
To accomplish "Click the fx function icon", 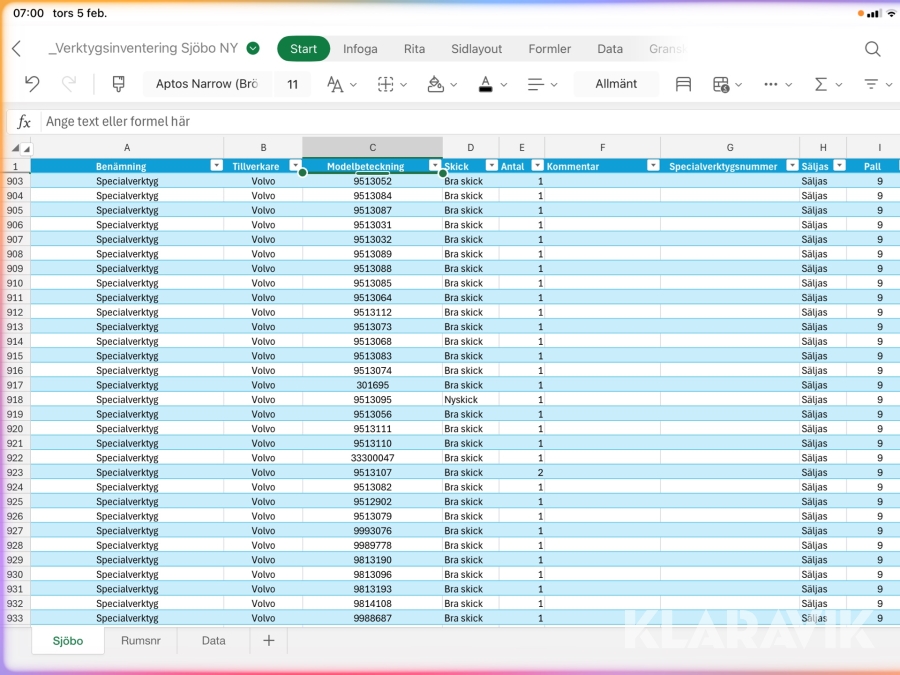I will 24,122.
